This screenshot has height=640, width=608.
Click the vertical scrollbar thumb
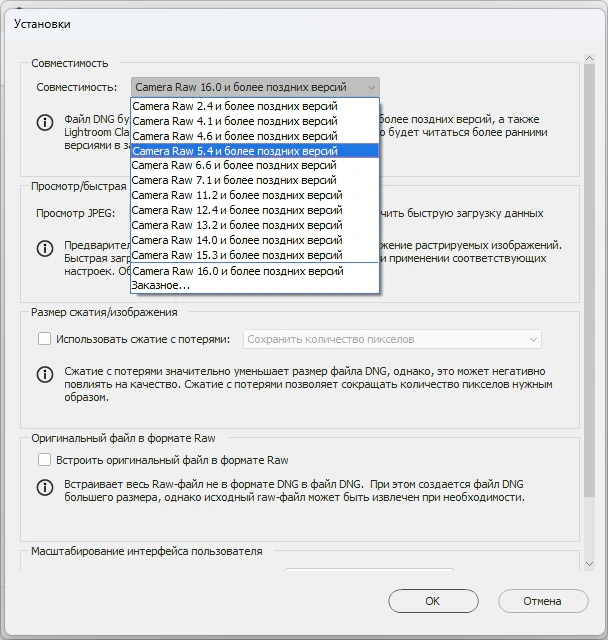pyautogui.click(x=589, y=280)
